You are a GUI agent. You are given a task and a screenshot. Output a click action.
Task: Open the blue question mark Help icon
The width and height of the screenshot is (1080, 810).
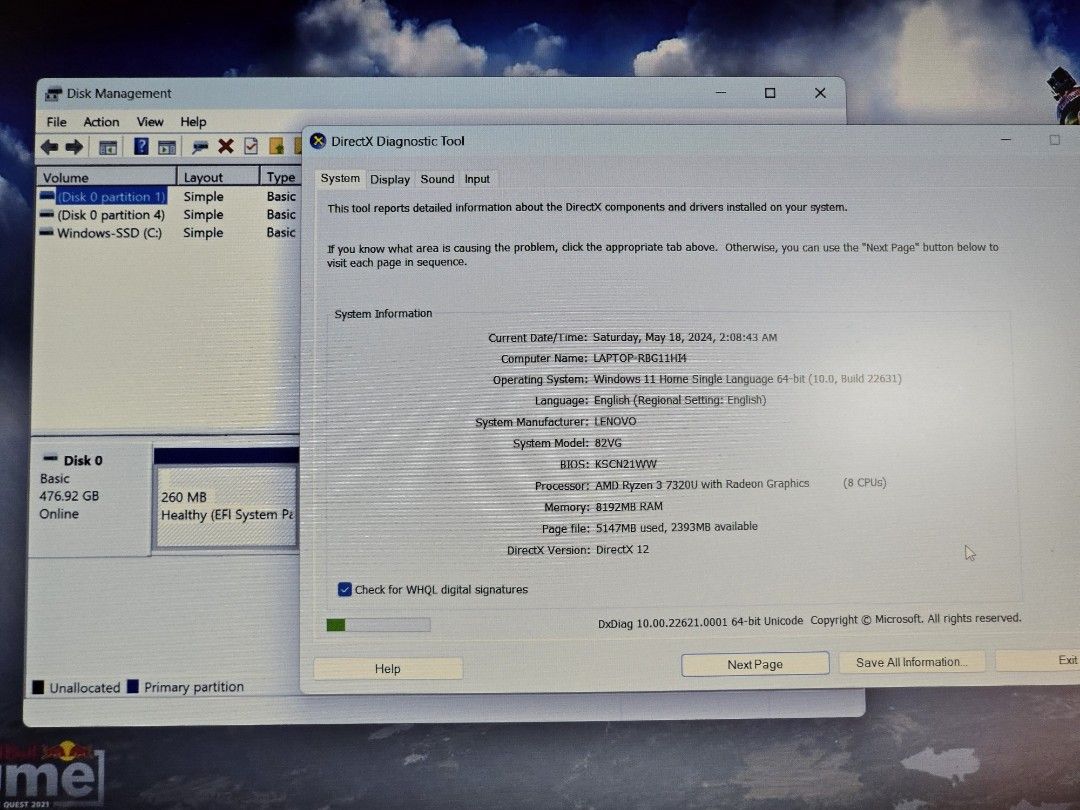coord(141,147)
